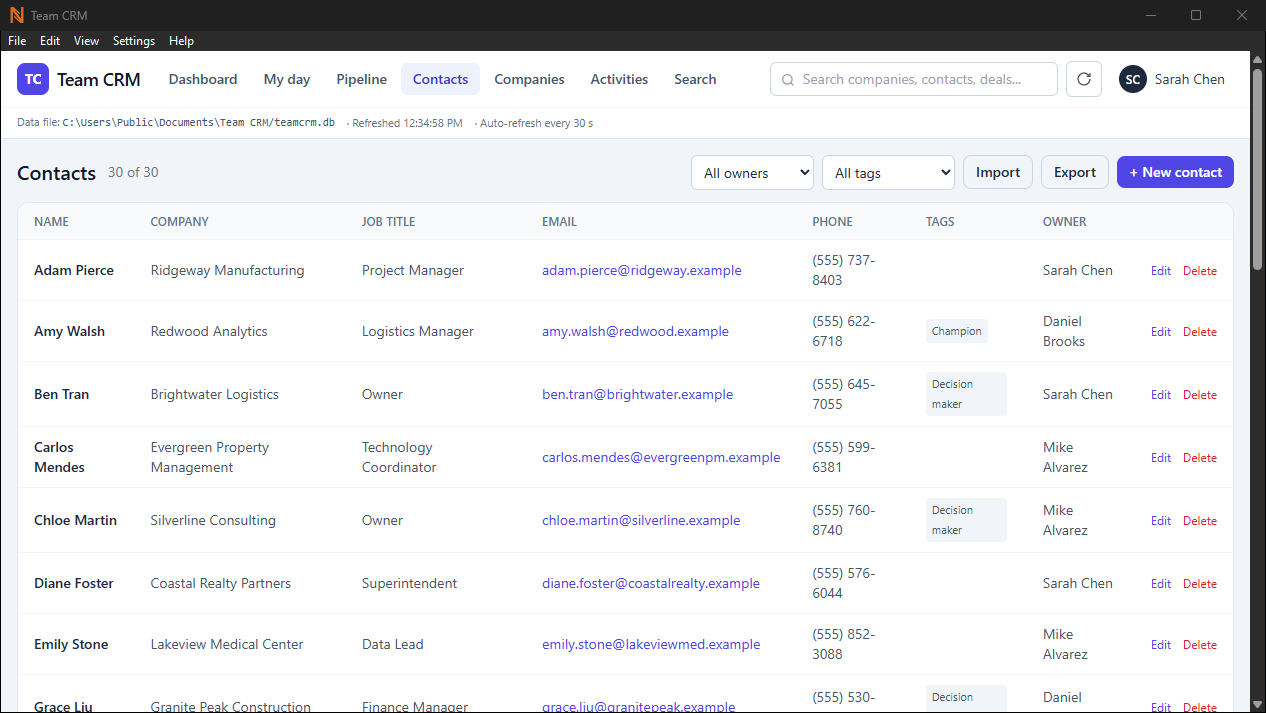Email chloe.martin@silverline.example
The image size is (1266, 713).
(641, 520)
